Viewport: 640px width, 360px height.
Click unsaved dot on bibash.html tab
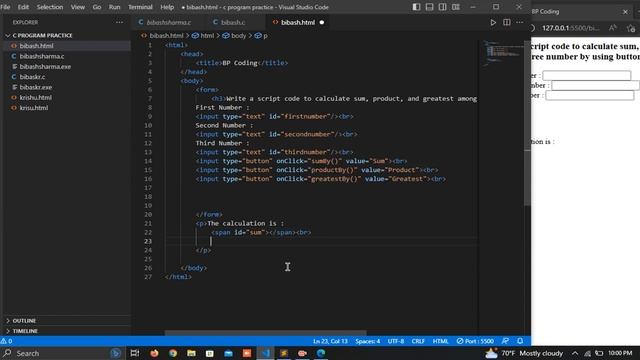[322, 22]
